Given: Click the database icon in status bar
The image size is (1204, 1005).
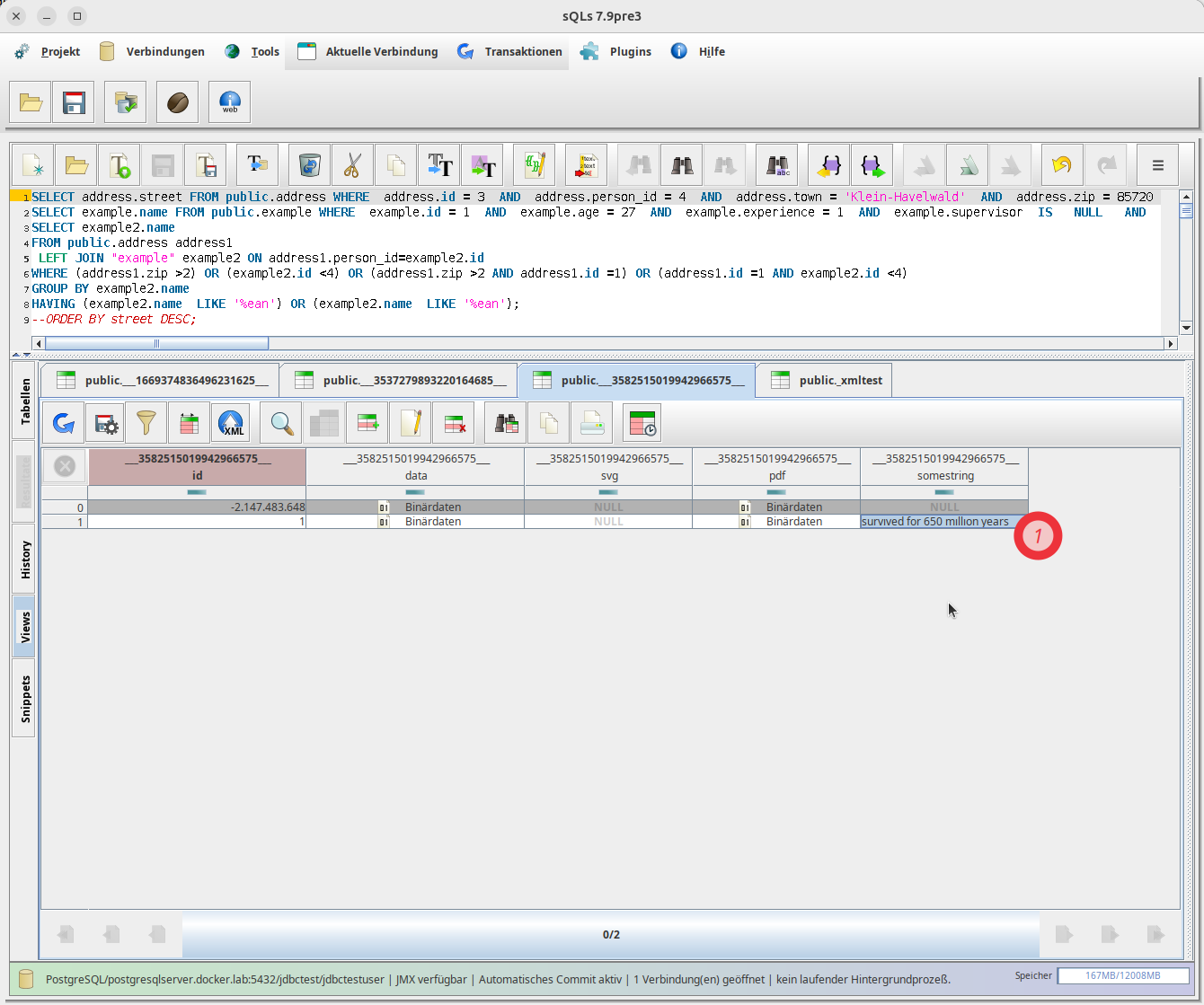Looking at the screenshot, I should (x=26, y=979).
